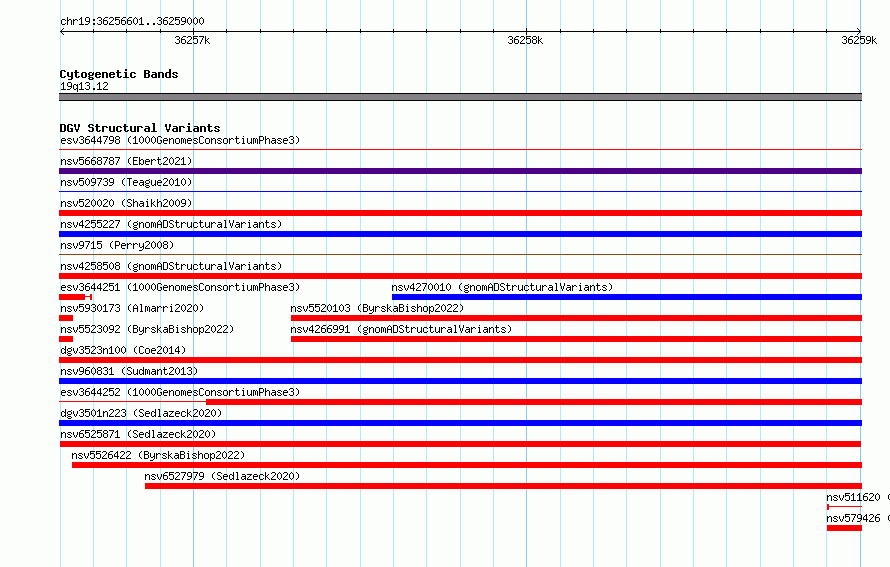The height and width of the screenshot is (567, 890).
Task: Click the esv3644798 variant label
Action: (x=180, y=140)
